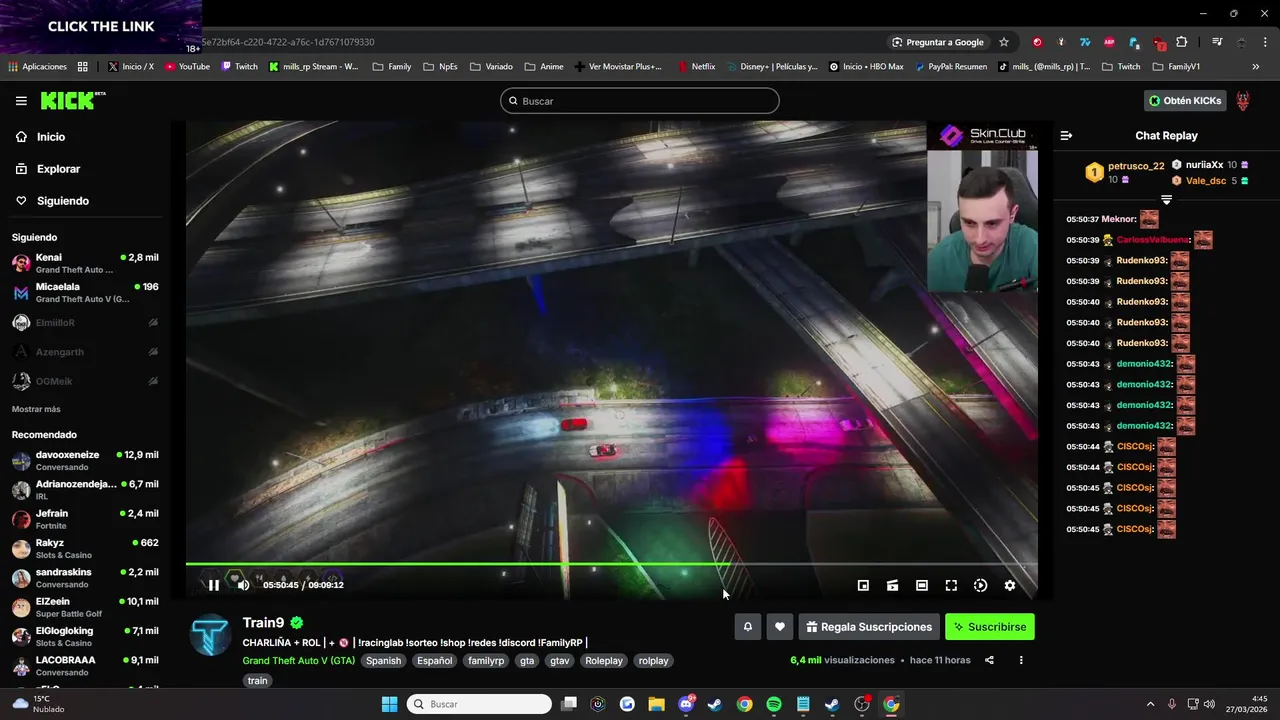Open the video more options menu
The width and height of the screenshot is (1280, 720).
(x=1021, y=660)
